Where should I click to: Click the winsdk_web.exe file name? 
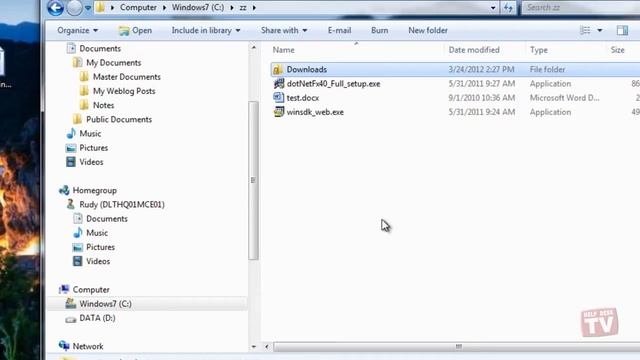coord(315,112)
